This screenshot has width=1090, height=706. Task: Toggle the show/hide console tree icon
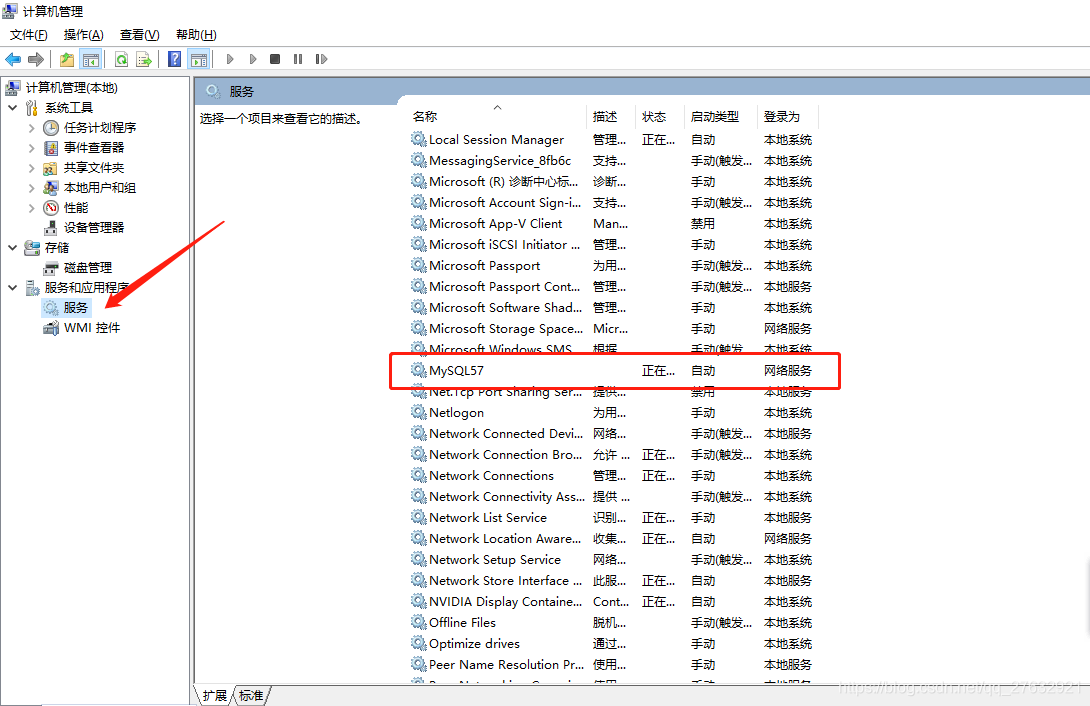click(91, 58)
